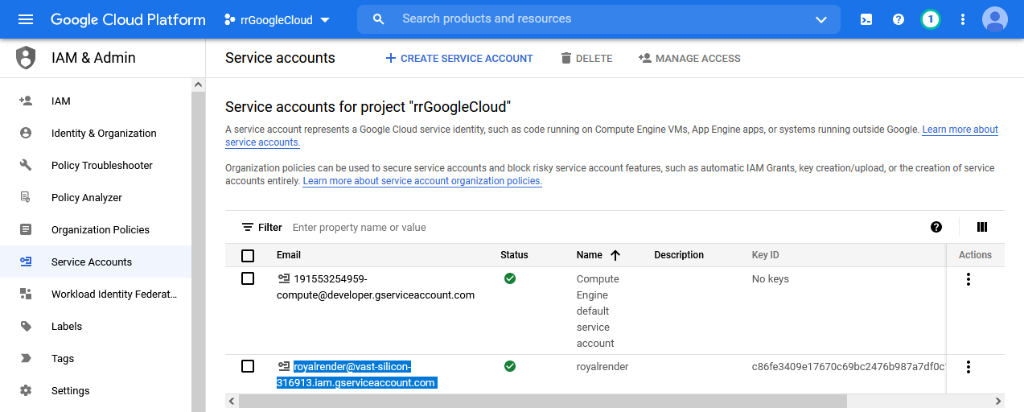This screenshot has width=1024, height=412.
Task: Open actions menu for royalrender account
Action: coord(968,367)
